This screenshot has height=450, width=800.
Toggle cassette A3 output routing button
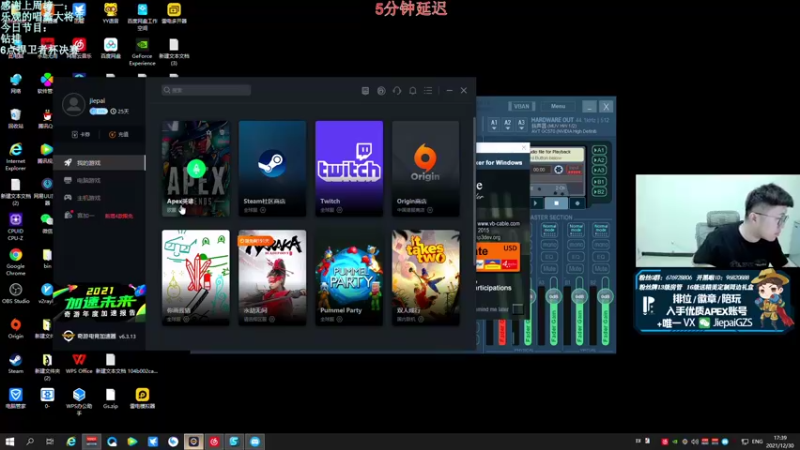(x=599, y=170)
